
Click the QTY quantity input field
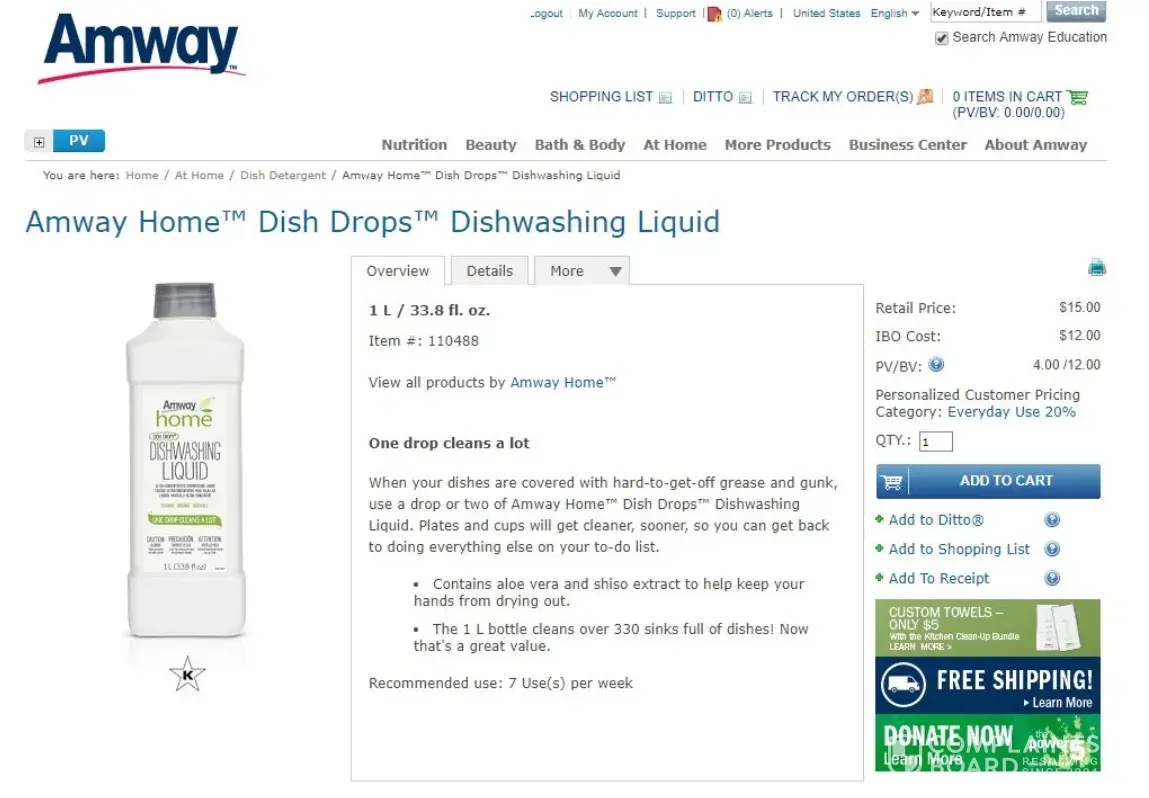click(x=936, y=442)
